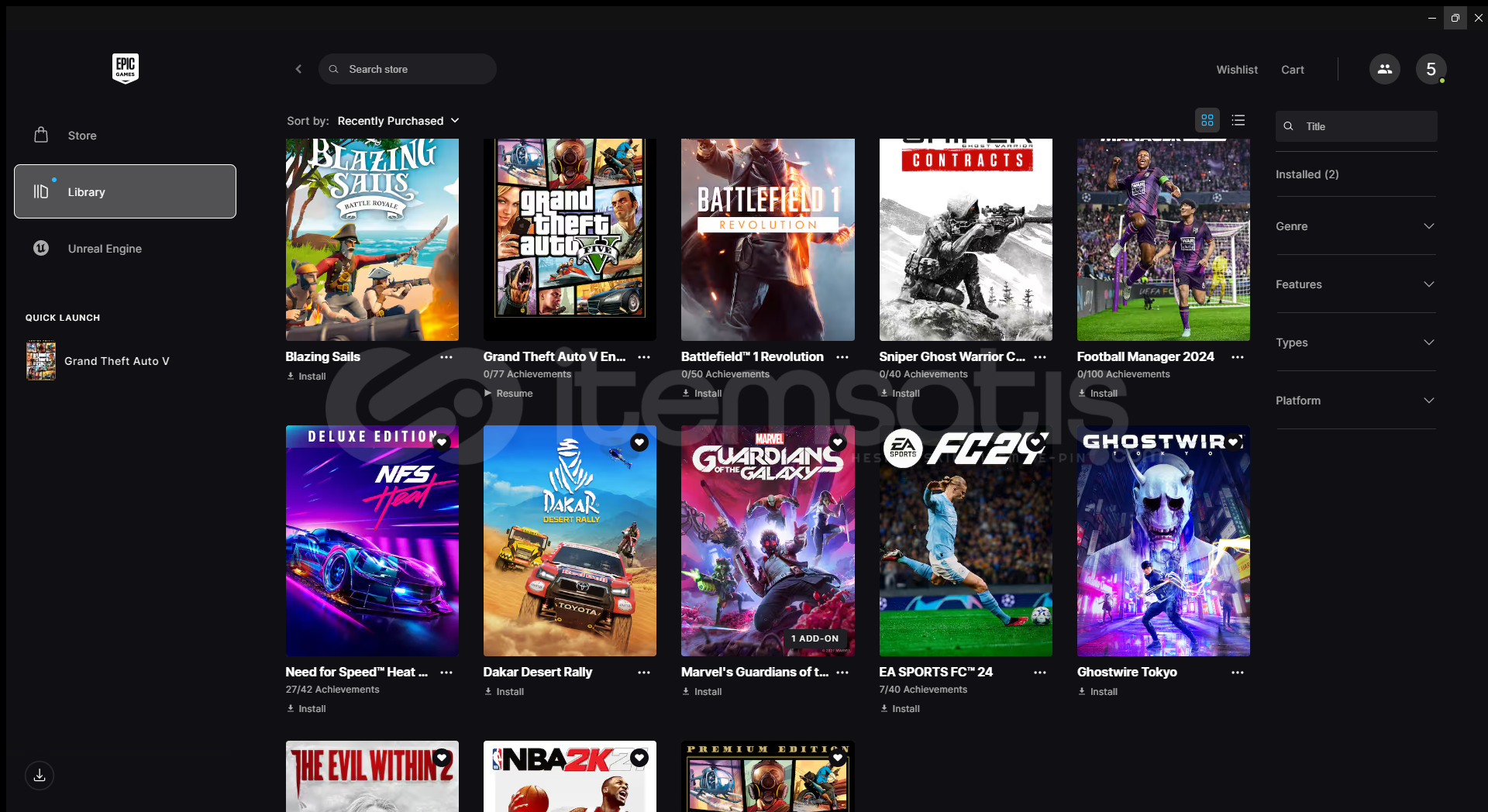Open the NBA 2K cover art
Viewport: 1488px width, 812px height.
click(570, 776)
